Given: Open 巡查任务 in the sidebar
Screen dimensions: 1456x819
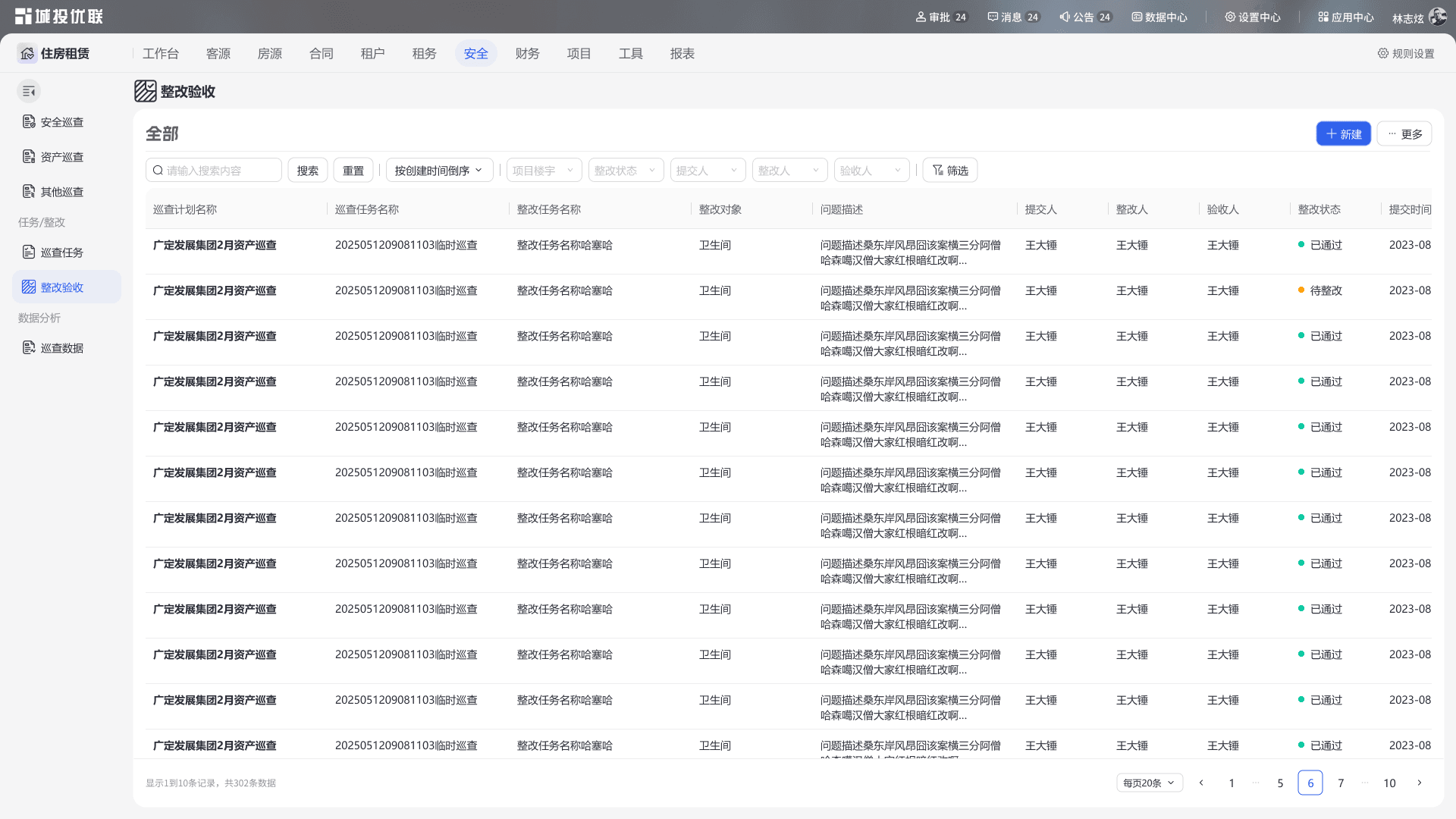Looking at the screenshot, I should coord(67,252).
